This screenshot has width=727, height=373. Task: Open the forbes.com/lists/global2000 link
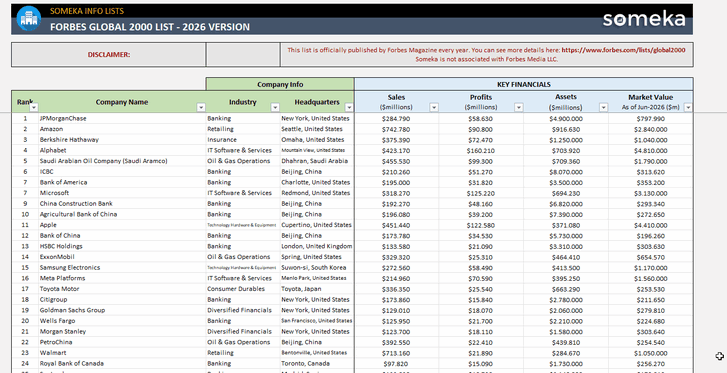coord(623,50)
